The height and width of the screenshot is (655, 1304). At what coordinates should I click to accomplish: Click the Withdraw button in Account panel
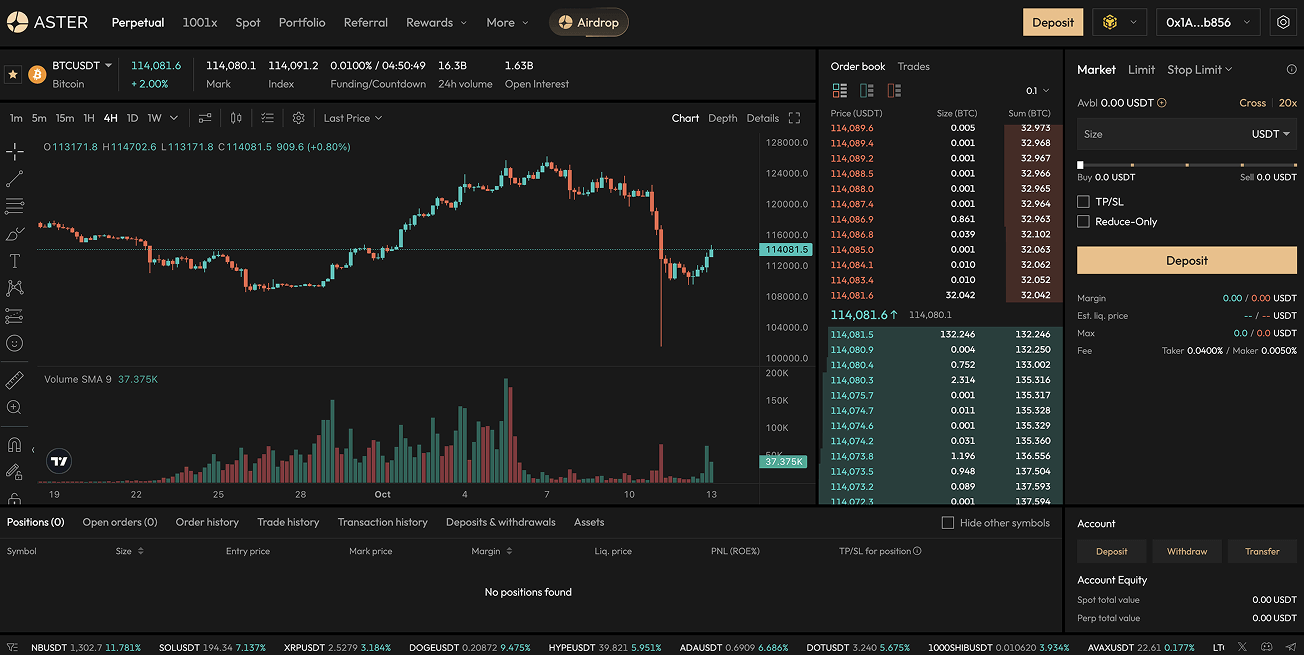[1187, 551]
